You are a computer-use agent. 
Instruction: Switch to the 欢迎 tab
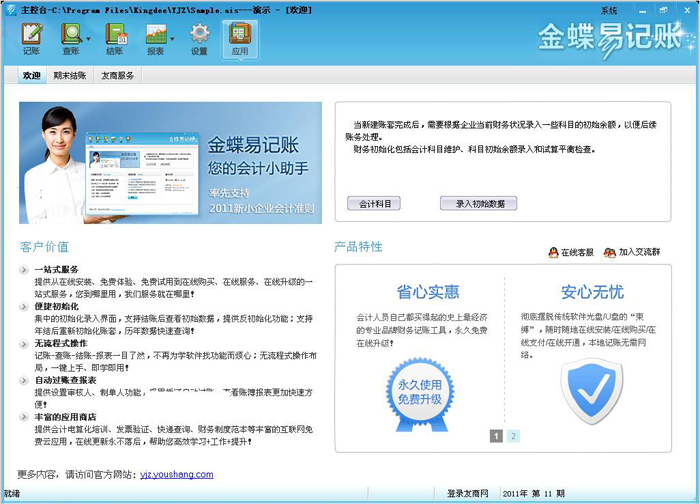32,75
